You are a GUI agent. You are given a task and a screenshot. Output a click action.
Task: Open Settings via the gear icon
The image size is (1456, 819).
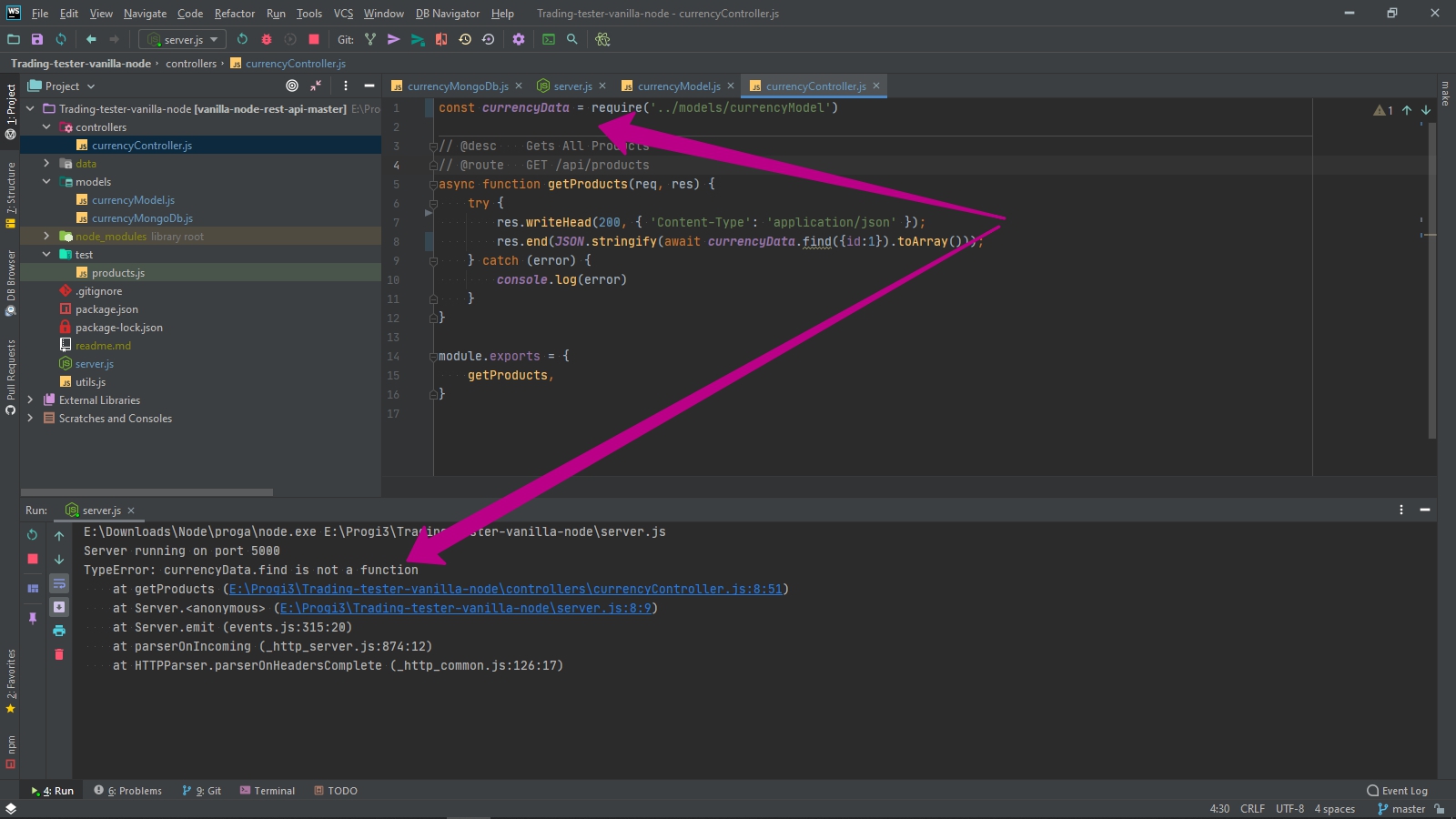click(519, 39)
